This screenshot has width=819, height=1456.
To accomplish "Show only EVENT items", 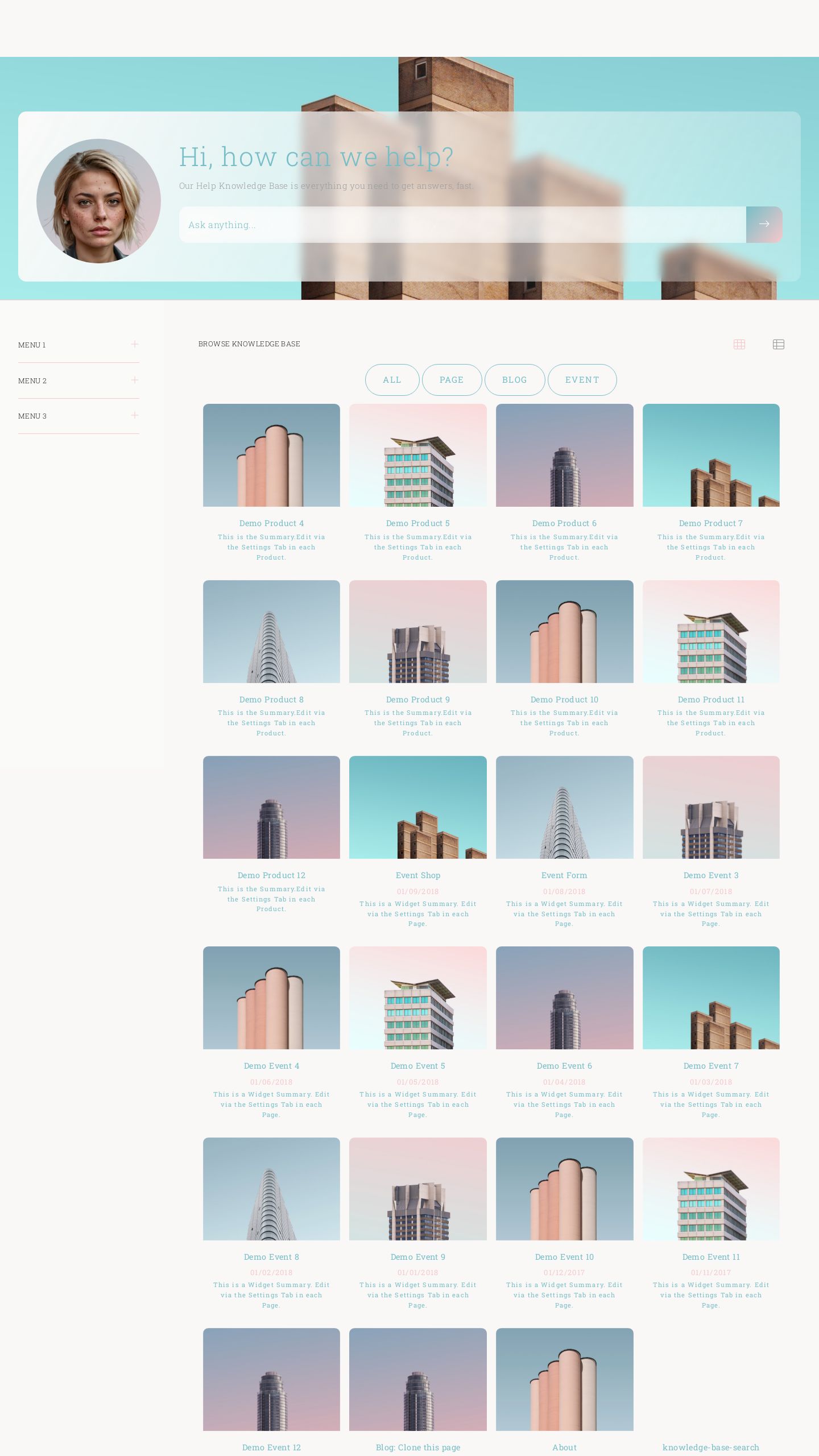I will (582, 380).
